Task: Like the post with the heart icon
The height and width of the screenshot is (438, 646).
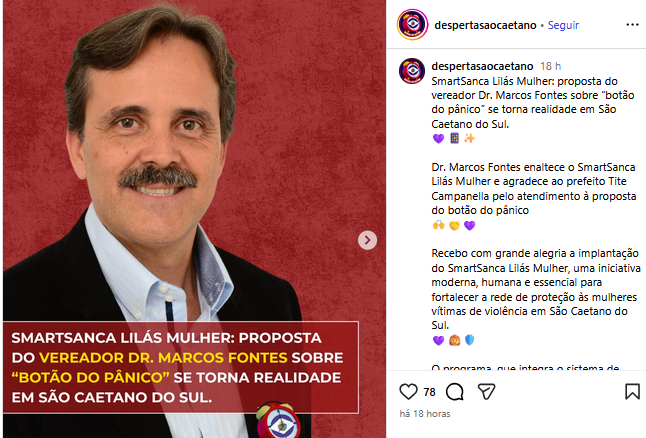Action: (x=408, y=391)
